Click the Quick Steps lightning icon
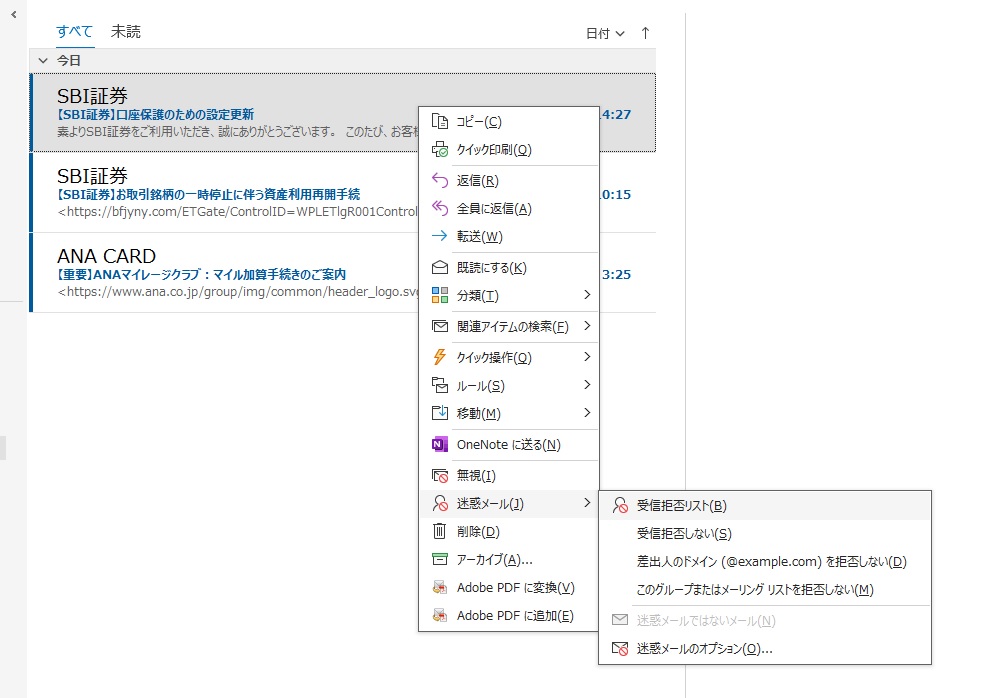The image size is (994, 698). pyautogui.click(x=439, y=357)
